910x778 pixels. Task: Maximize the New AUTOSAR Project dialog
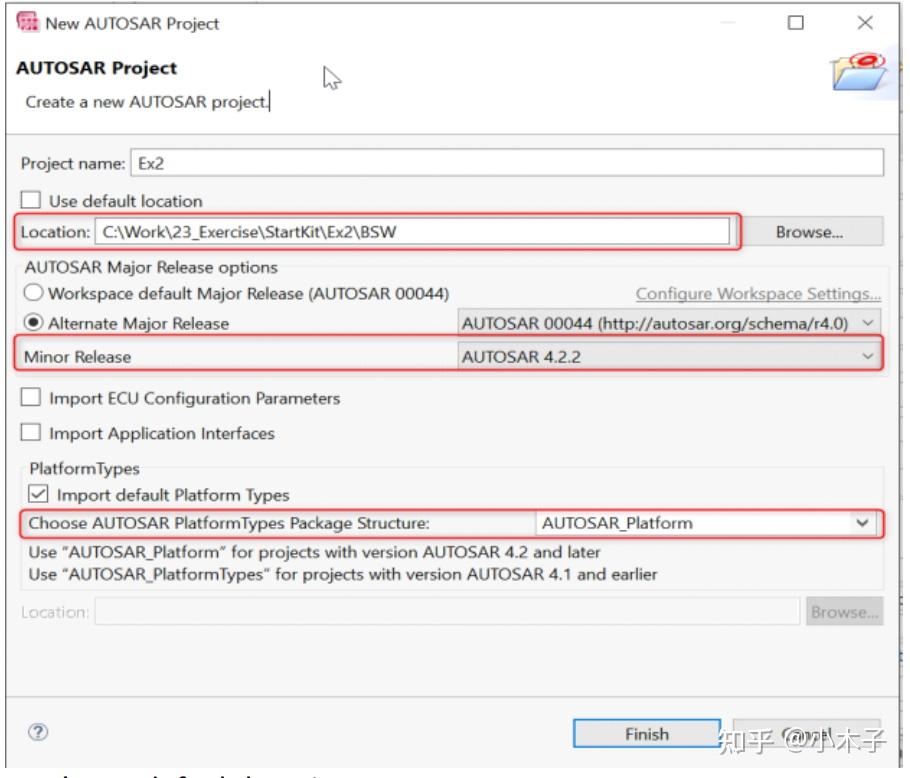[x=796, y=23]
